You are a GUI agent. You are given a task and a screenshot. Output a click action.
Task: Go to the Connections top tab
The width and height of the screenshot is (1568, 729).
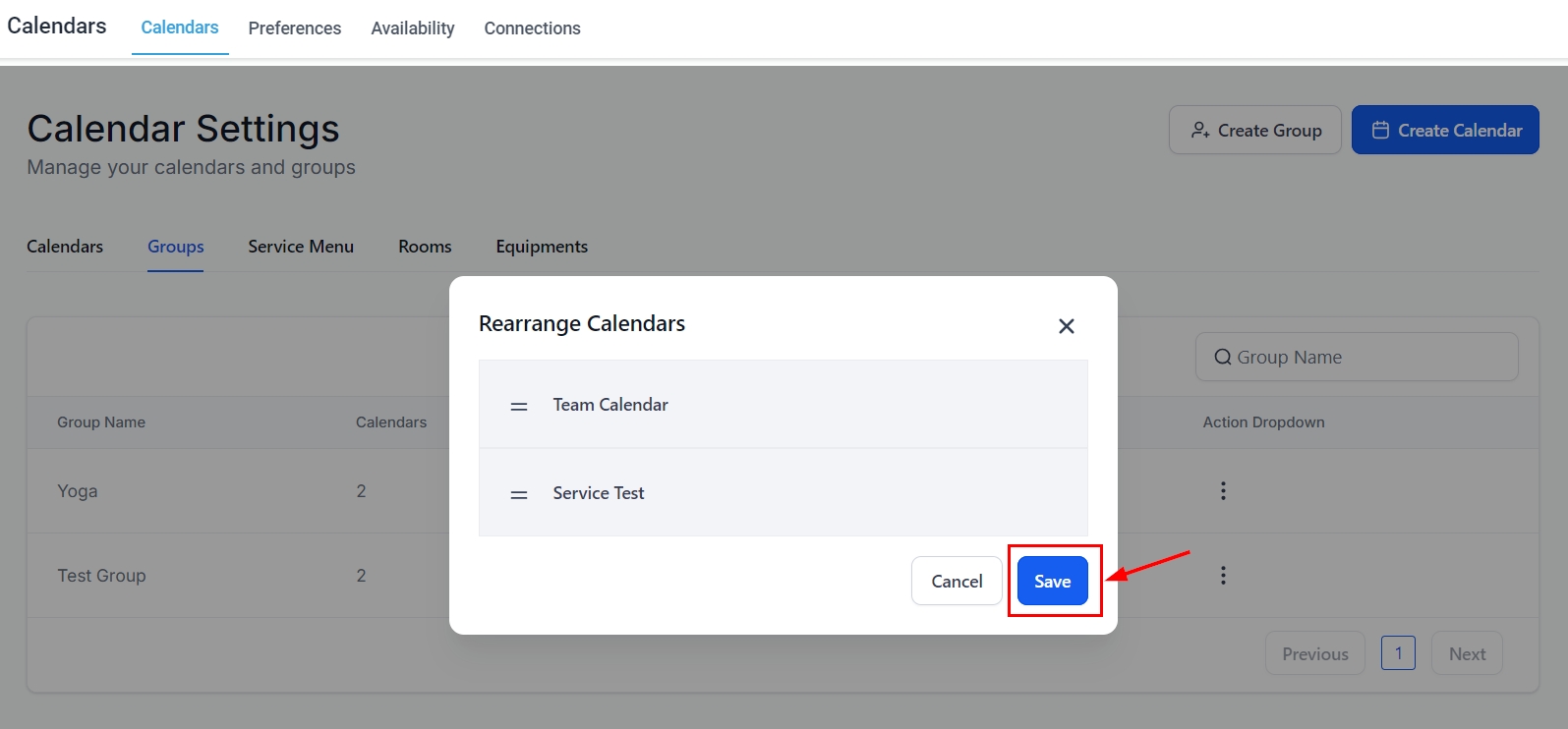532,28
